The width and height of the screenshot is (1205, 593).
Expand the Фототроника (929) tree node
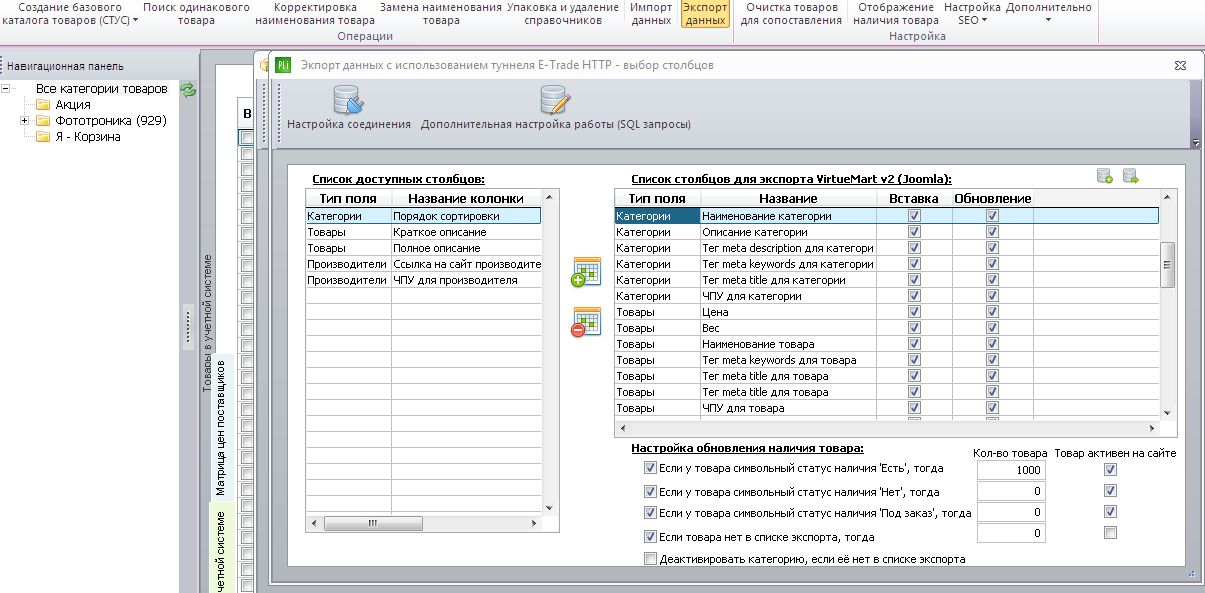coord(24,121)
